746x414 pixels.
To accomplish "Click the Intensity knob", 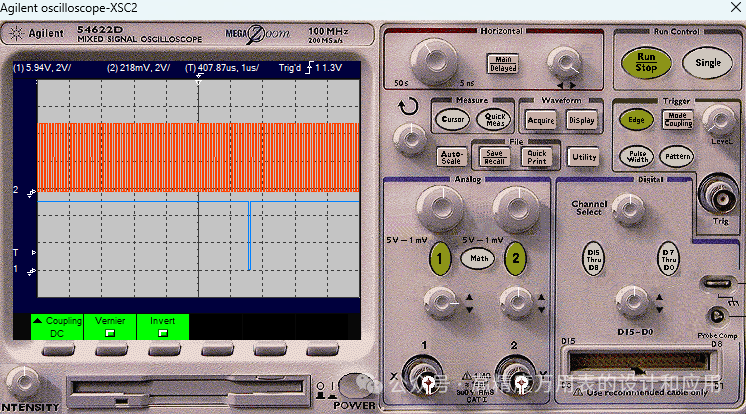I will click(x=23, y=382).
